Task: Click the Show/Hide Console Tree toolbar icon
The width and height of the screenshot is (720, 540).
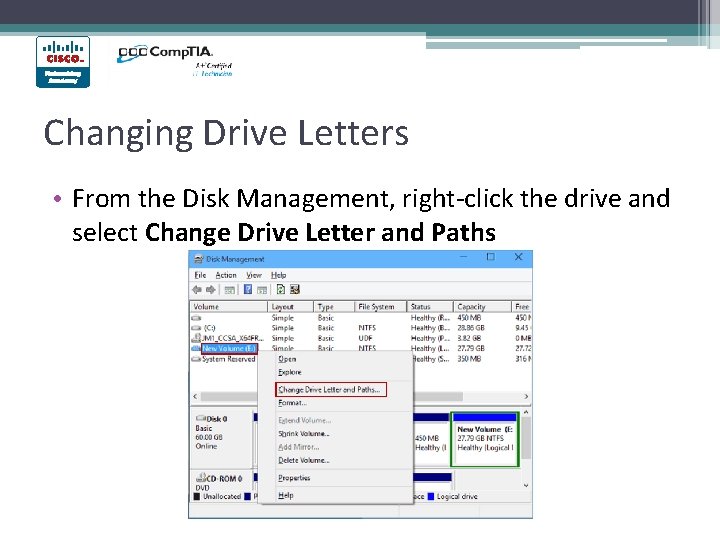Action: pos(230,290)
